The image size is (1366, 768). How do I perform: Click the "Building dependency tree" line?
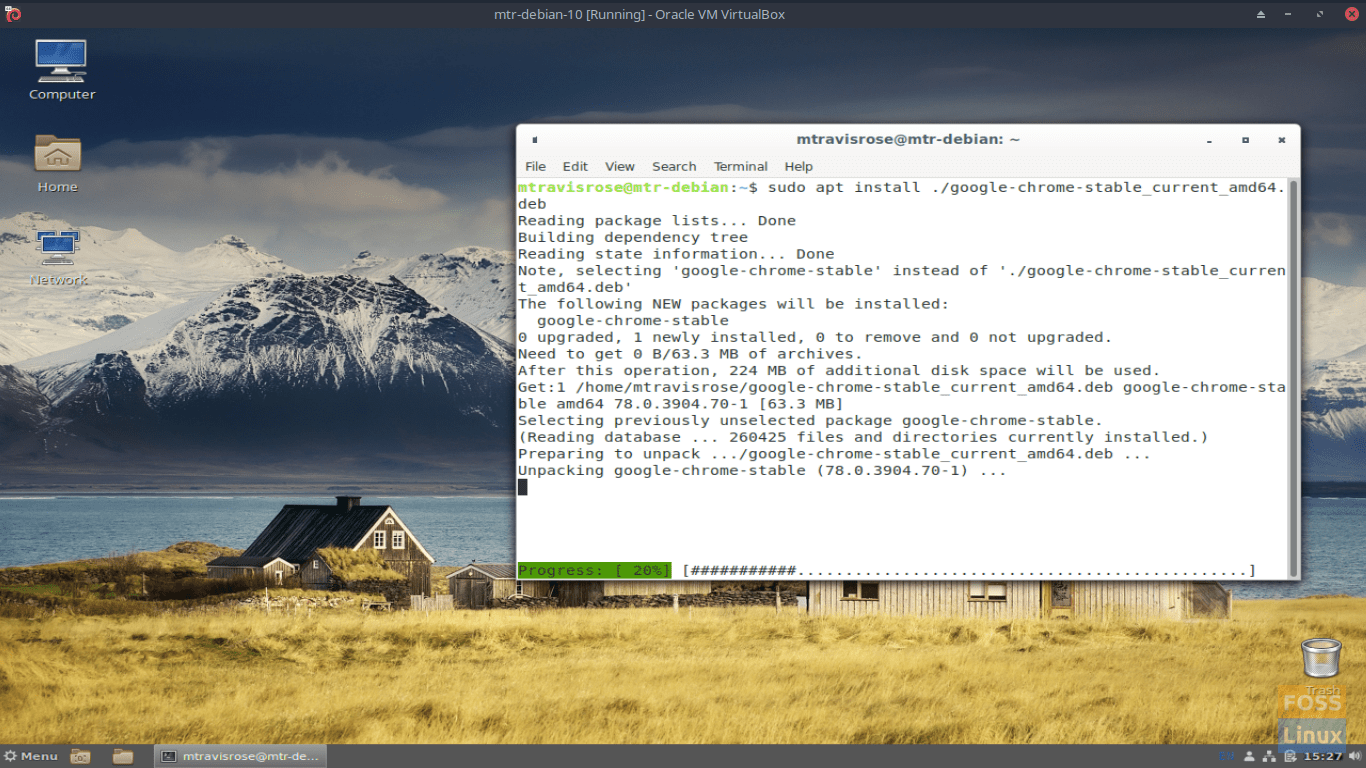[633, 237]
